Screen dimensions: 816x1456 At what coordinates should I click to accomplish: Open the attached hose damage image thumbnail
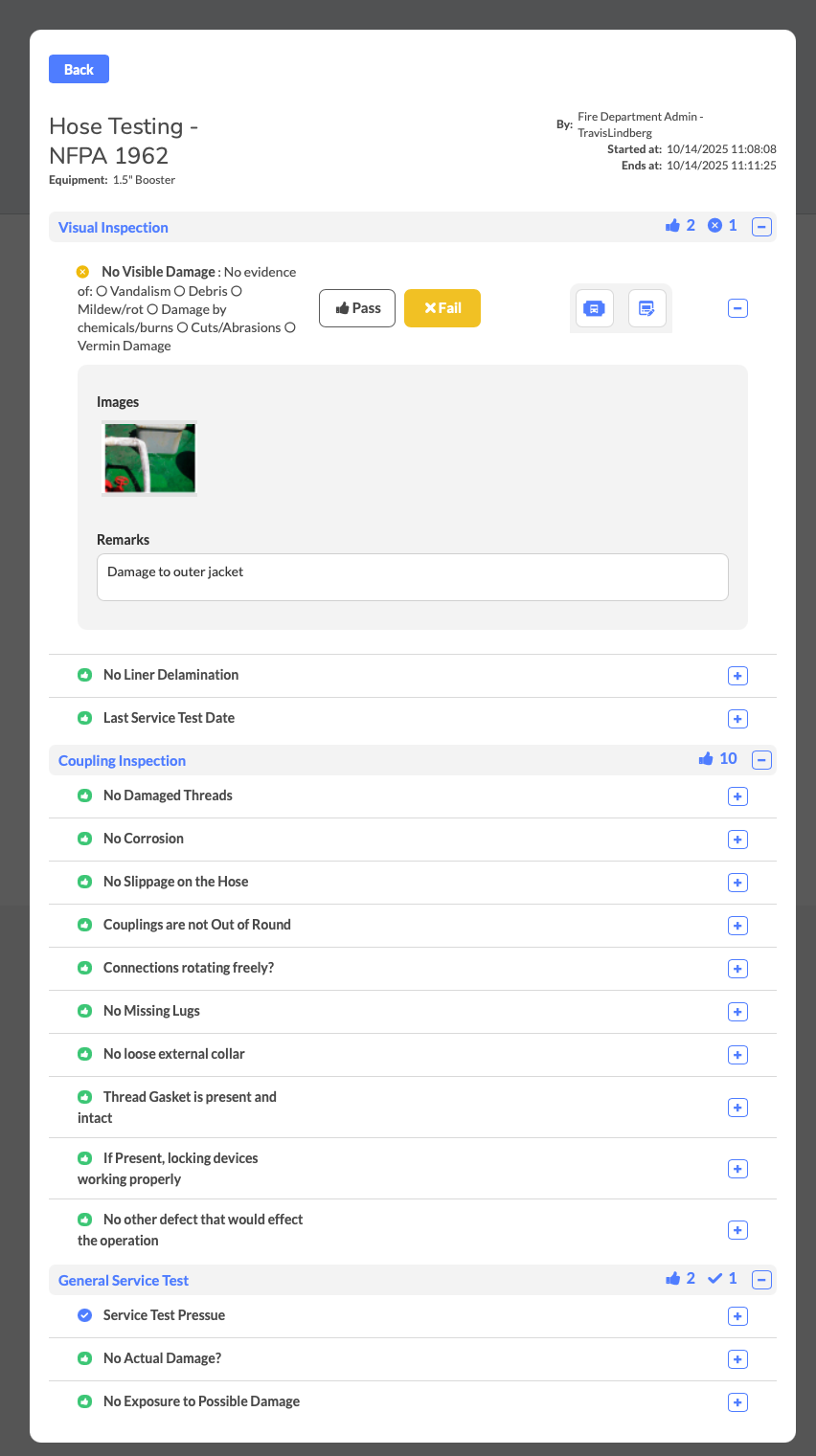149,459
